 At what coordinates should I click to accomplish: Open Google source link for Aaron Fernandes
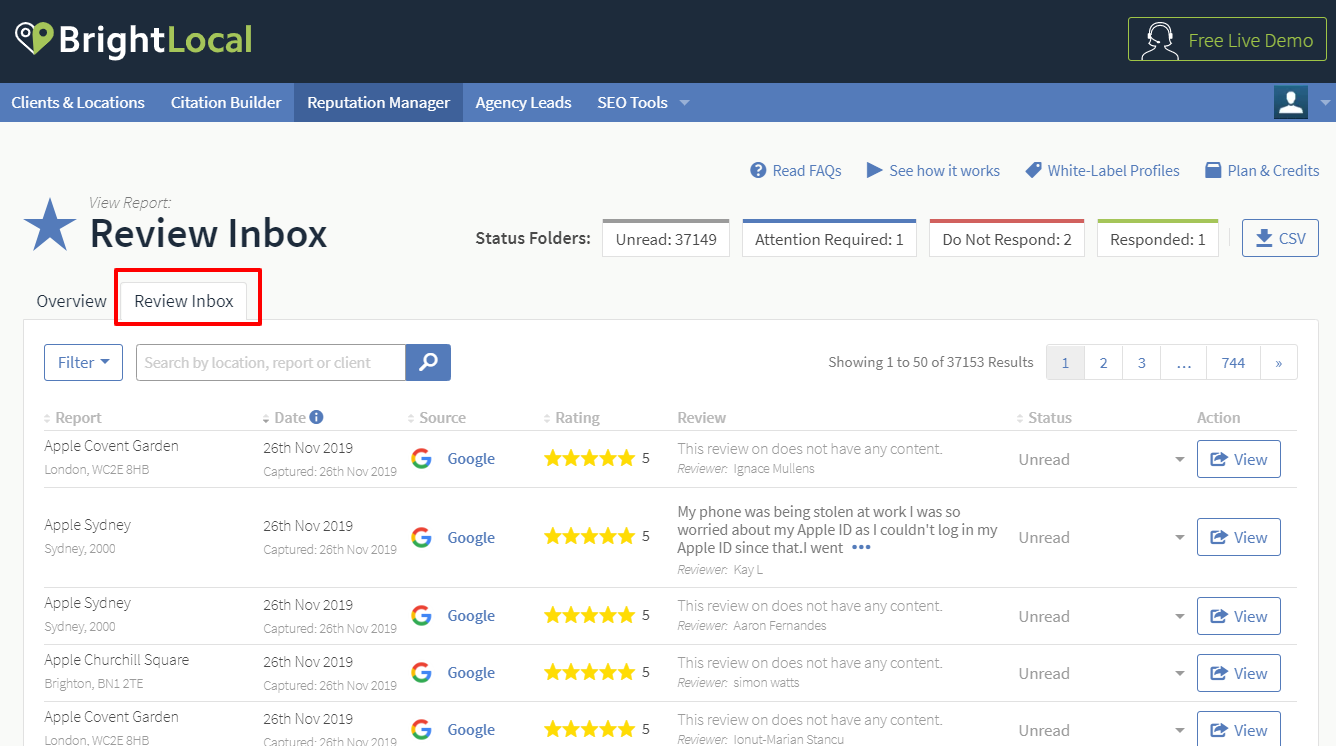(471, 616)
